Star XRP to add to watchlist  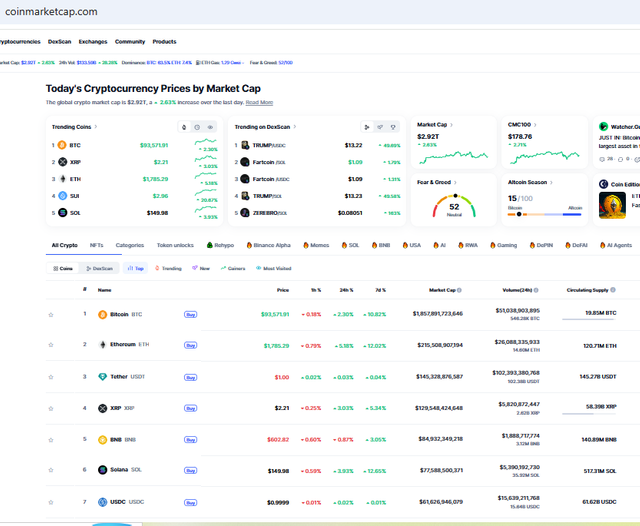click(x=51, y=408)
